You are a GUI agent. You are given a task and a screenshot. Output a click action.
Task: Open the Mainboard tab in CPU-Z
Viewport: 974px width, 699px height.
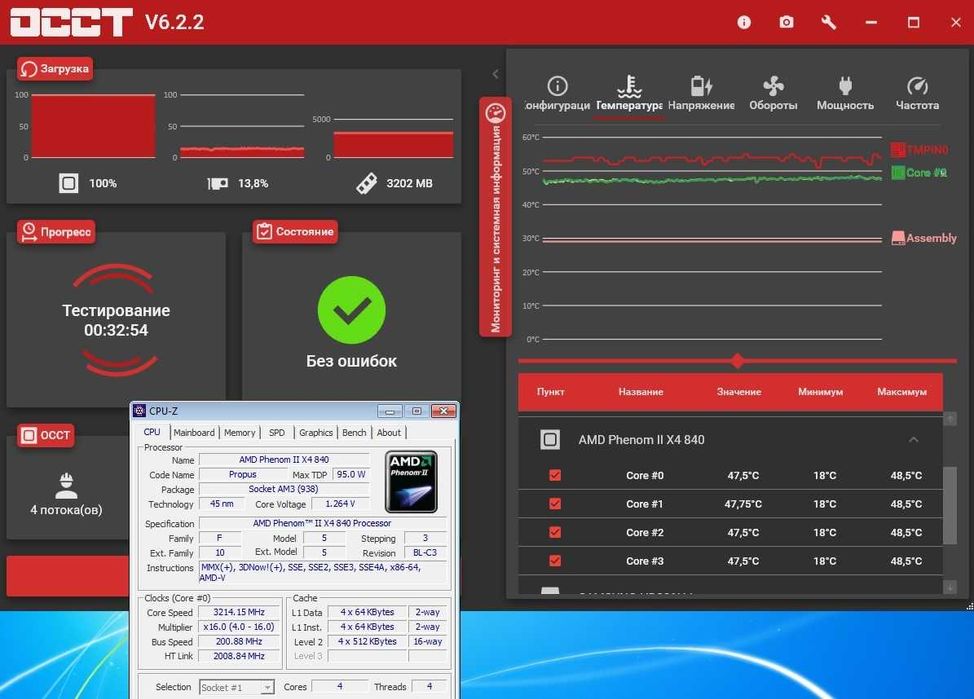[194, 432]
